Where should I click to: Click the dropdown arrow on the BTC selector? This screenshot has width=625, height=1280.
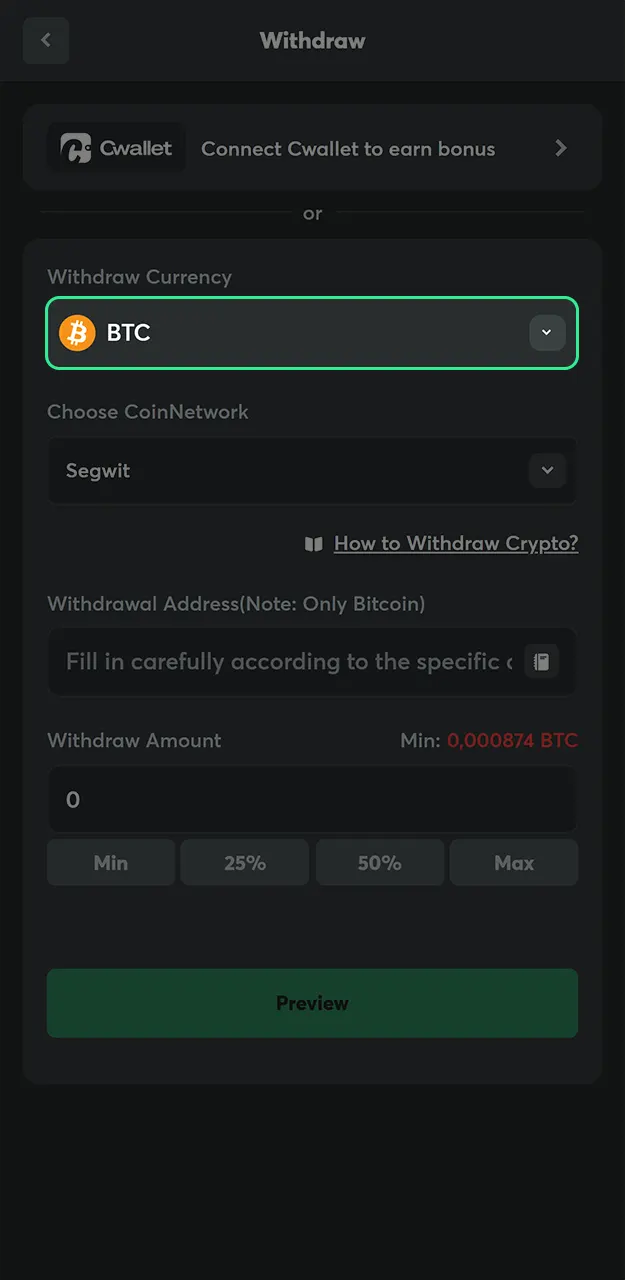547,333
